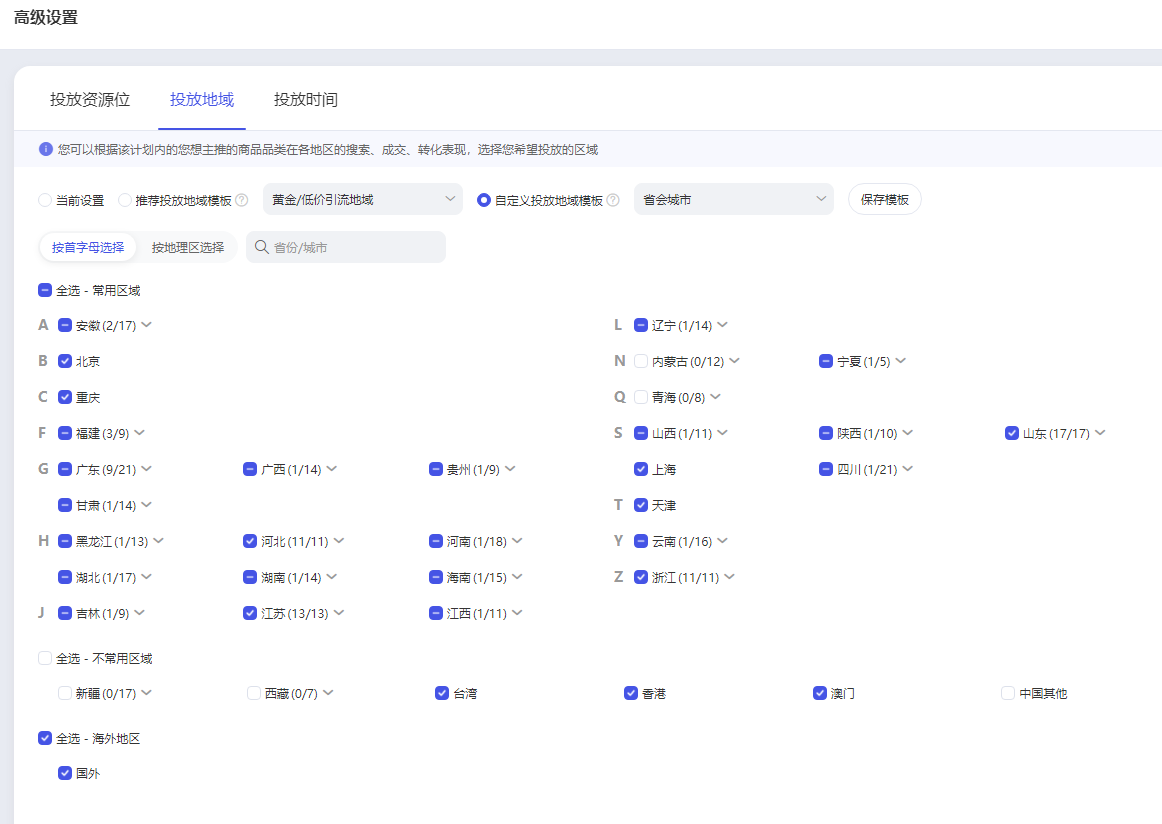Click help icon beside 推荐投放地域模板
This screenshot has height=824, width=1162.
coord(241,200)
